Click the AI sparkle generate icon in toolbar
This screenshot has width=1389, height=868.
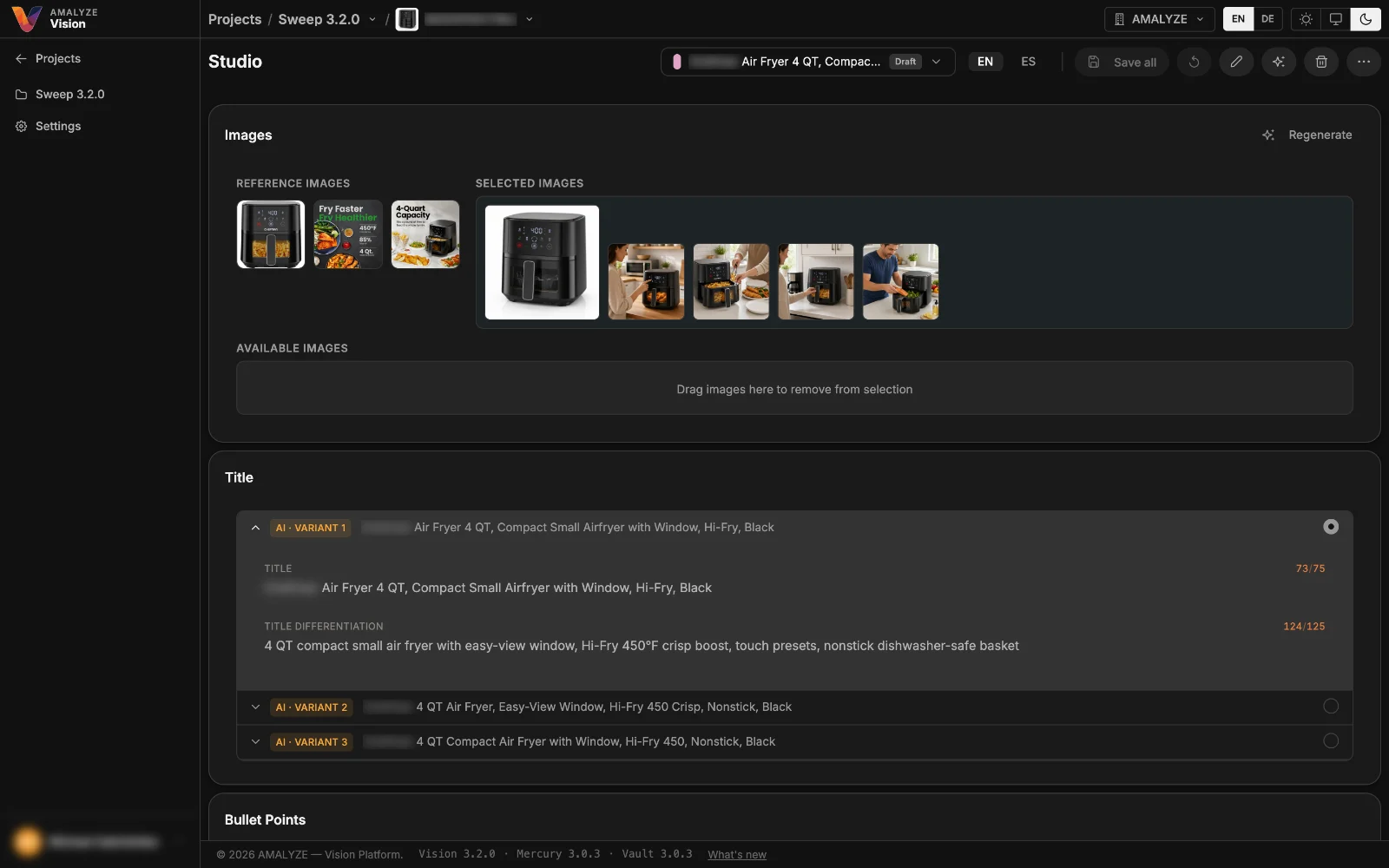1279,62
